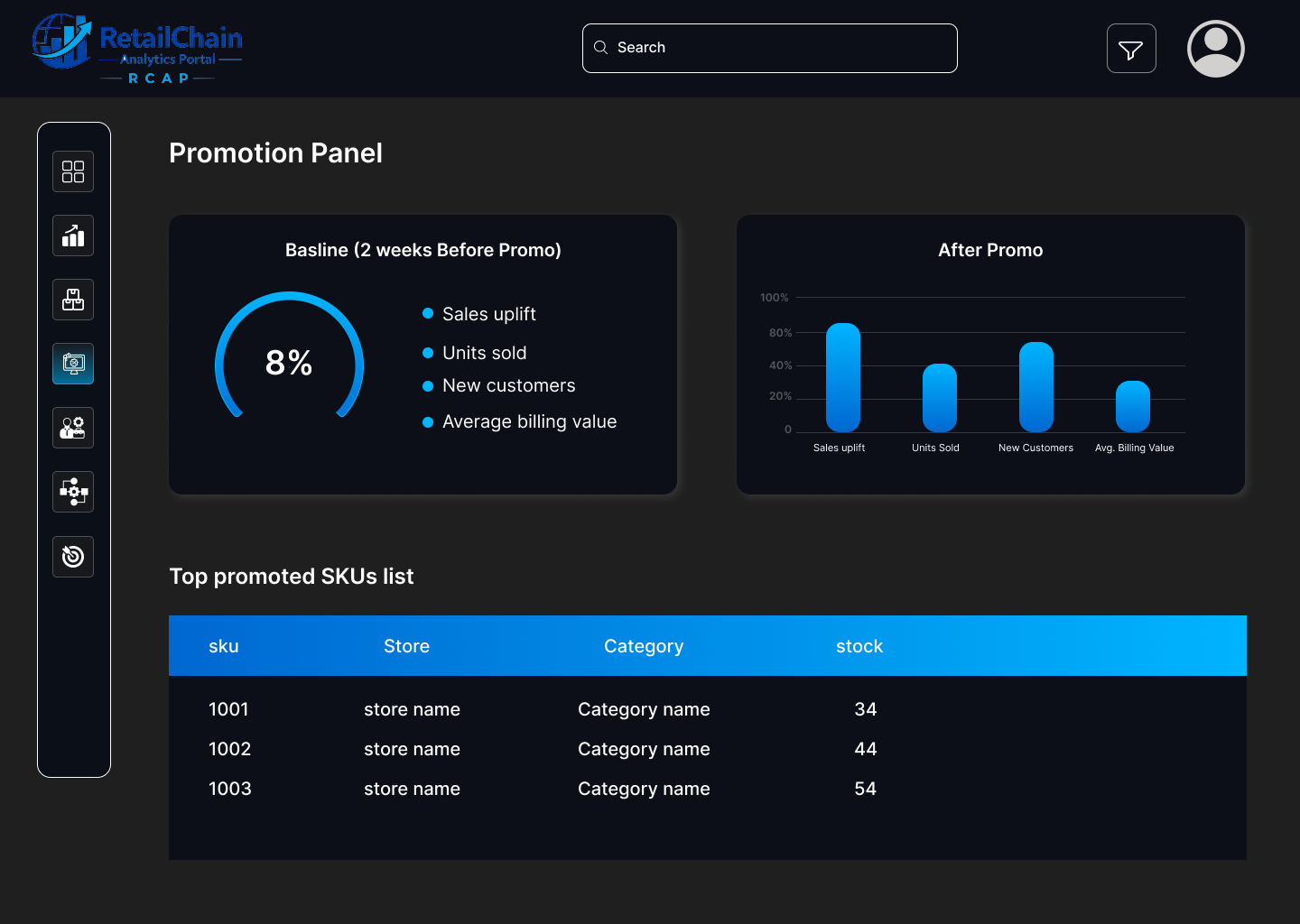The width and height of the screenshot is (1300, 924).
Task: Toggle the Units sold legend dot
Action: coord(427,352)
